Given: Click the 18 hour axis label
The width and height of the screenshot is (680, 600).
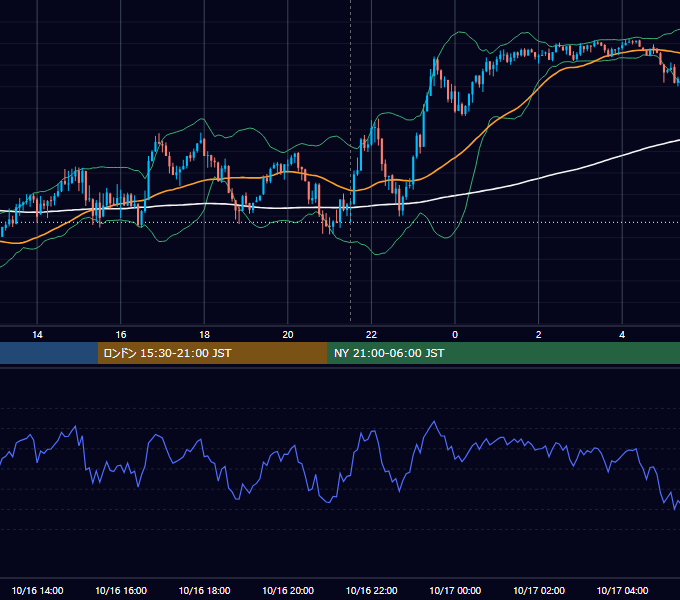Looking at the screenshot, I should point(204,335).
